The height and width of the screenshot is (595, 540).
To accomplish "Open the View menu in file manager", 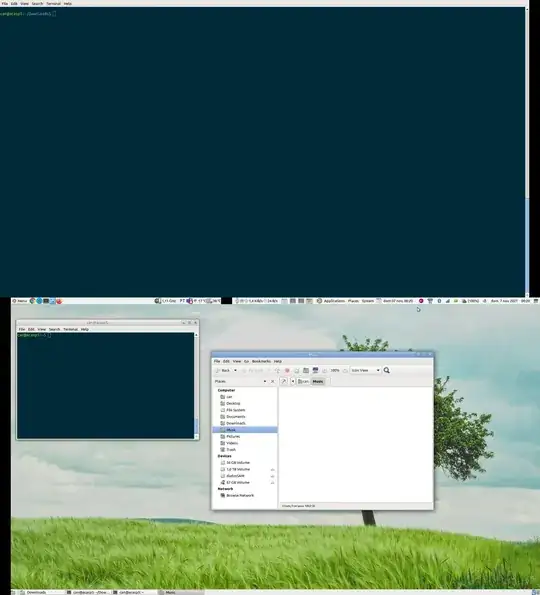I will pyautogui.click(x=237, y=361).
